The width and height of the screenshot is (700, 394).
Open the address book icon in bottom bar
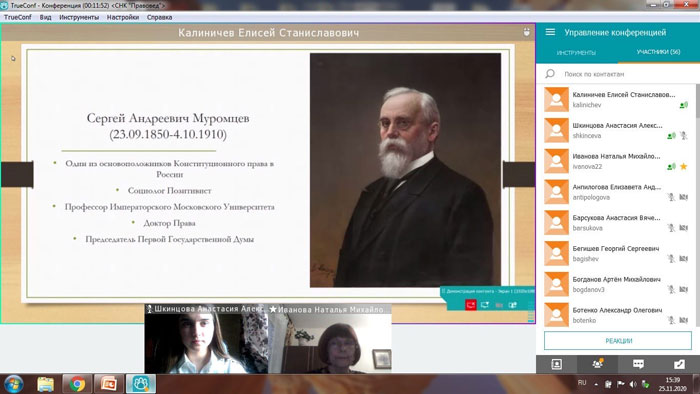(x=557, y=364)
